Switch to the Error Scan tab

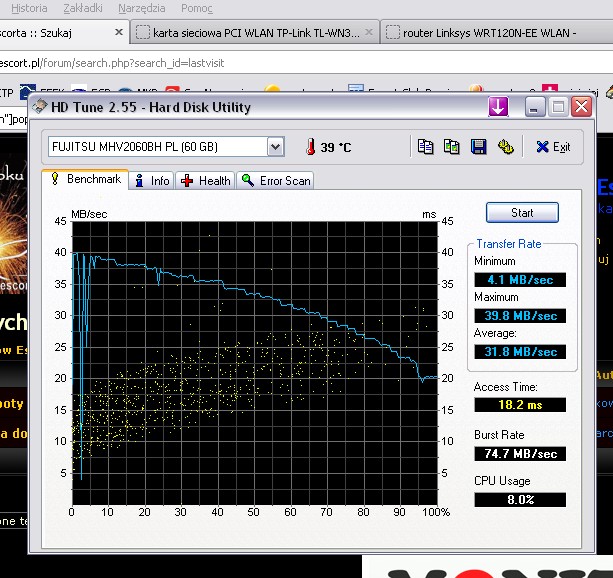[276, 181]
